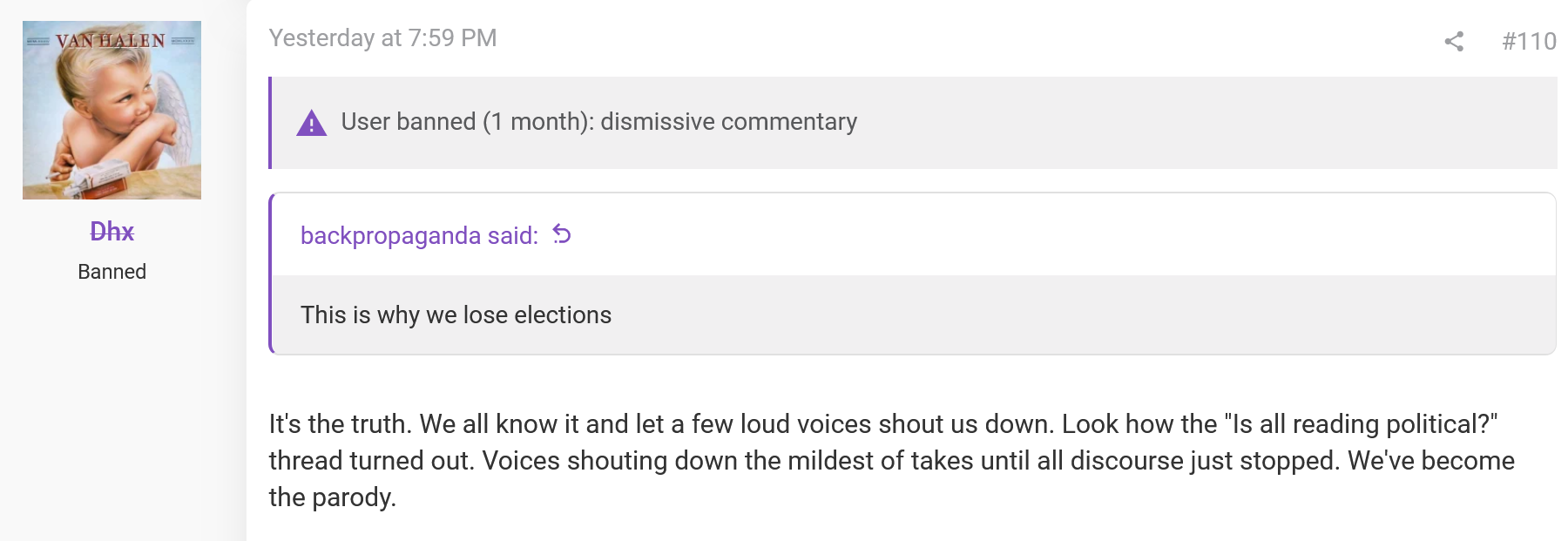Click the share icon for this post

(1454, 41)
